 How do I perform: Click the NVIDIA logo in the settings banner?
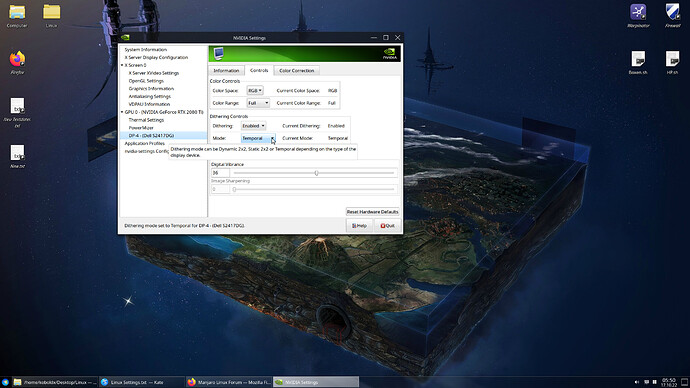(389, 54)
